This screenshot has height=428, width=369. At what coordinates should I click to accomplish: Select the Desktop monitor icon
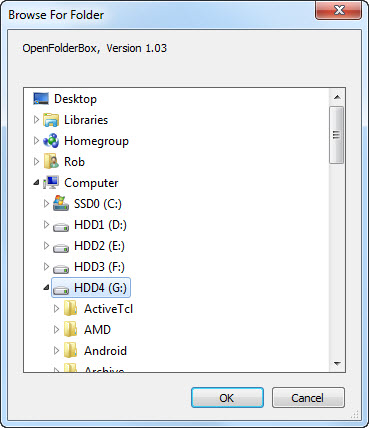coord(41,99)
